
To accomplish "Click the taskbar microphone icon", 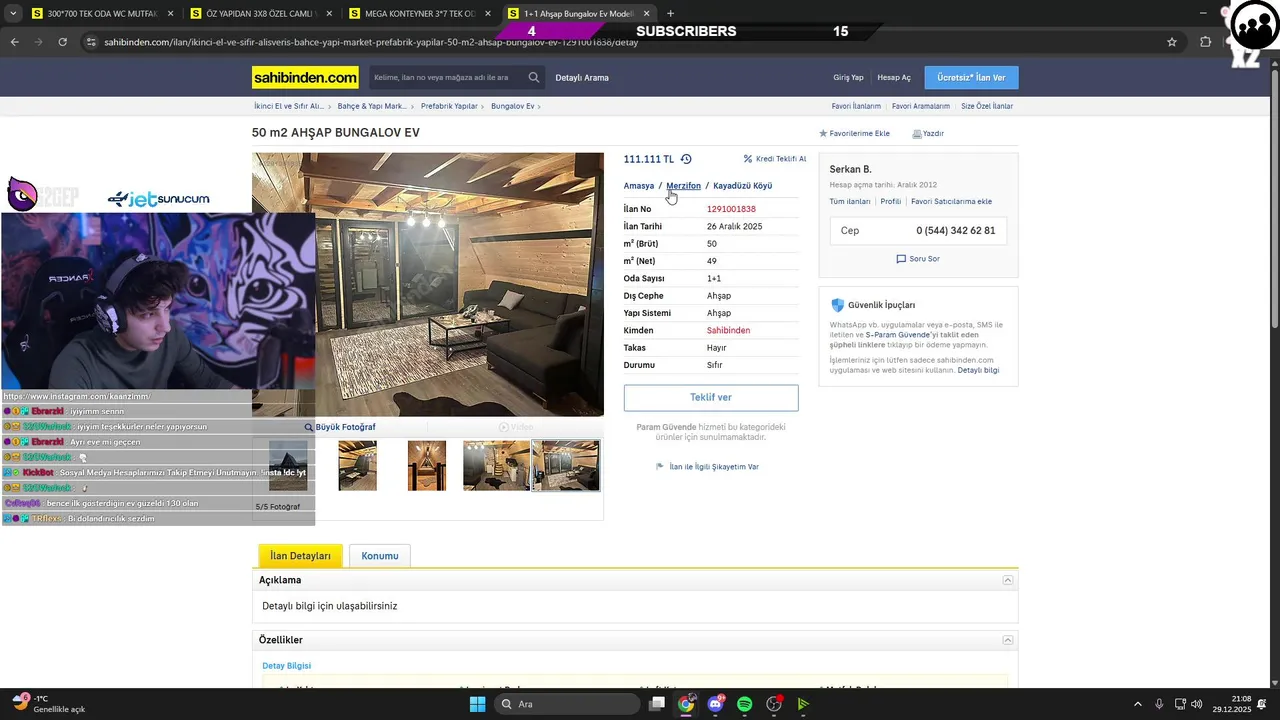I will (x=1159, y=704).
